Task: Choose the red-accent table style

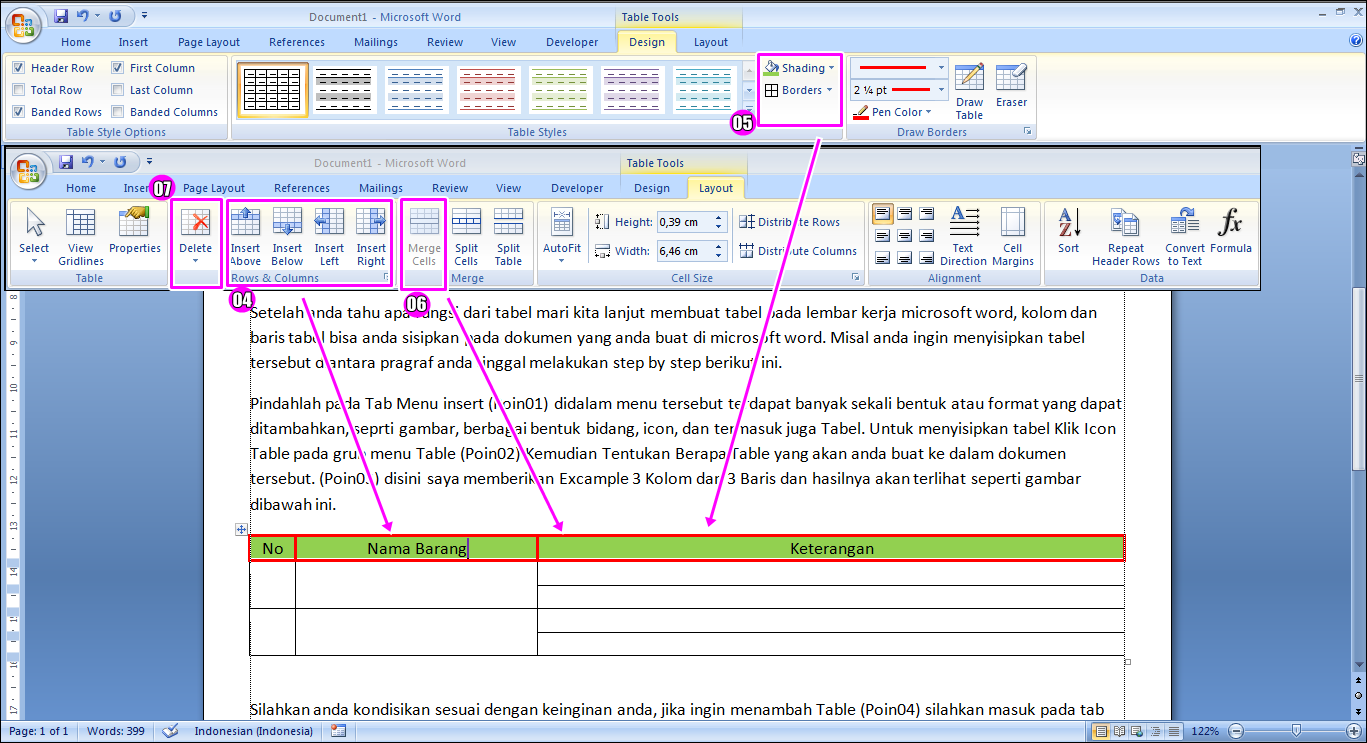Action: 488,90
